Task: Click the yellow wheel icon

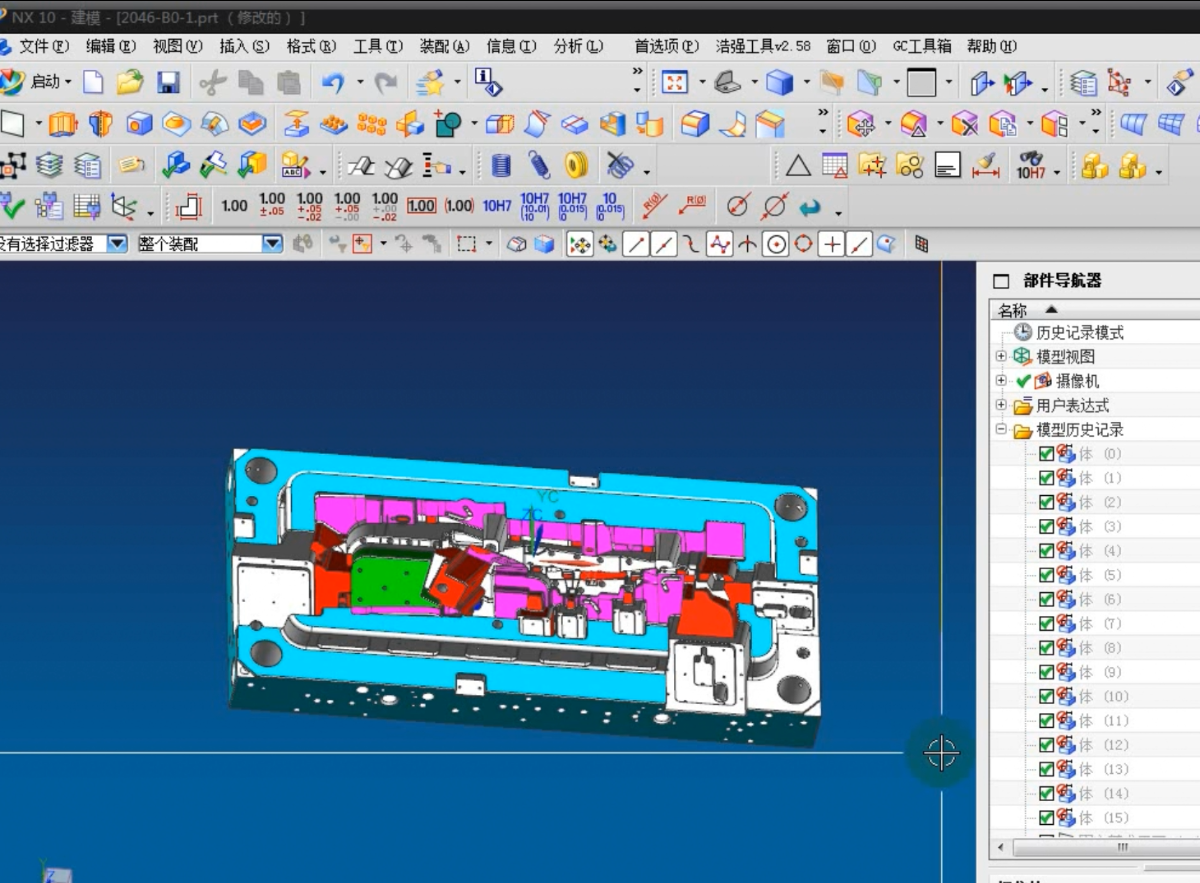Action: (x=576, y=165)
